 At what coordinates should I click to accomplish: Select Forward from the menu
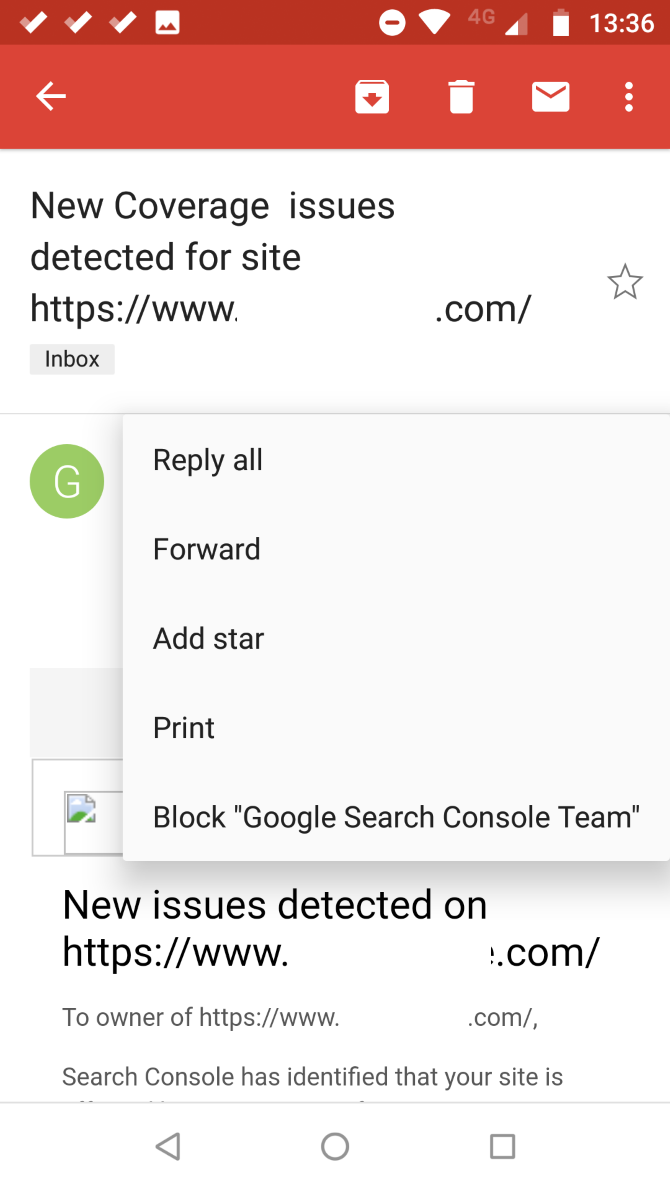pyautogui.click(x=206, y=549)
